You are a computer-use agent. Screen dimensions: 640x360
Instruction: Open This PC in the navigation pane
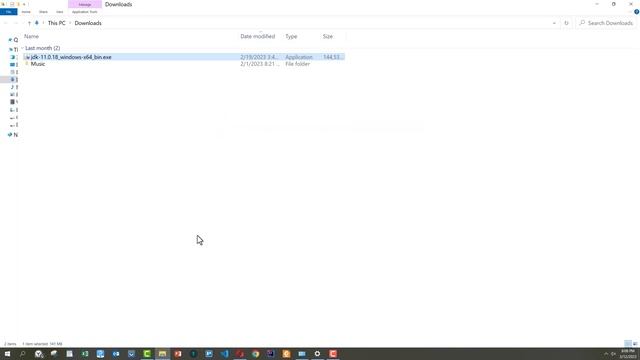coord(13,49)
